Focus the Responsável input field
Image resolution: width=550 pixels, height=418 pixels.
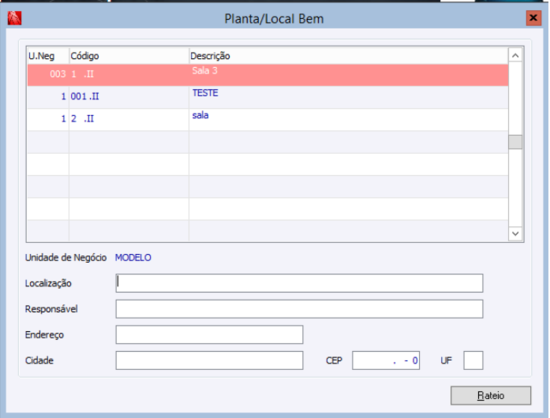[x=299, y=309]
